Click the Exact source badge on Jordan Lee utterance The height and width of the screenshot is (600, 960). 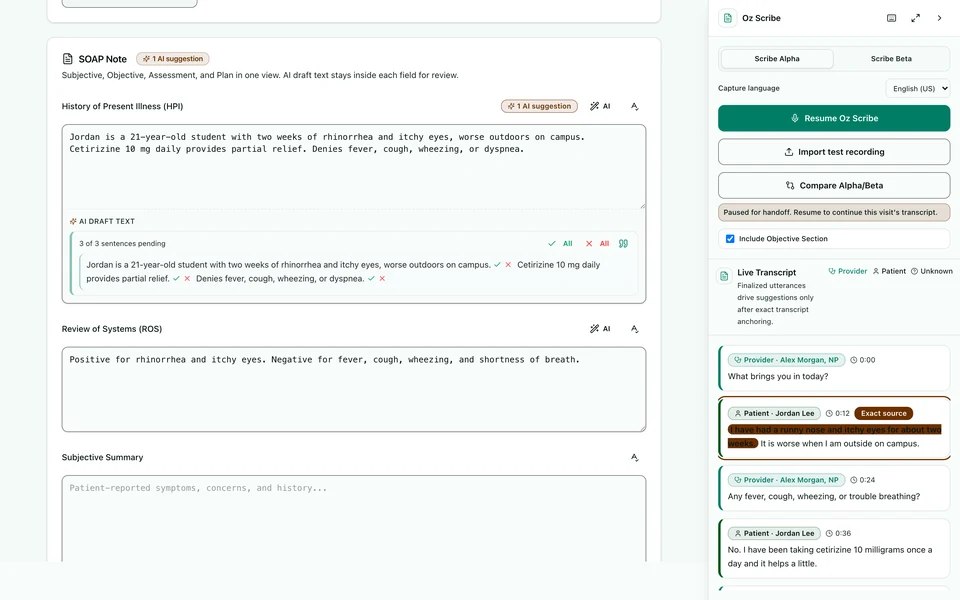tap(883, 413)
